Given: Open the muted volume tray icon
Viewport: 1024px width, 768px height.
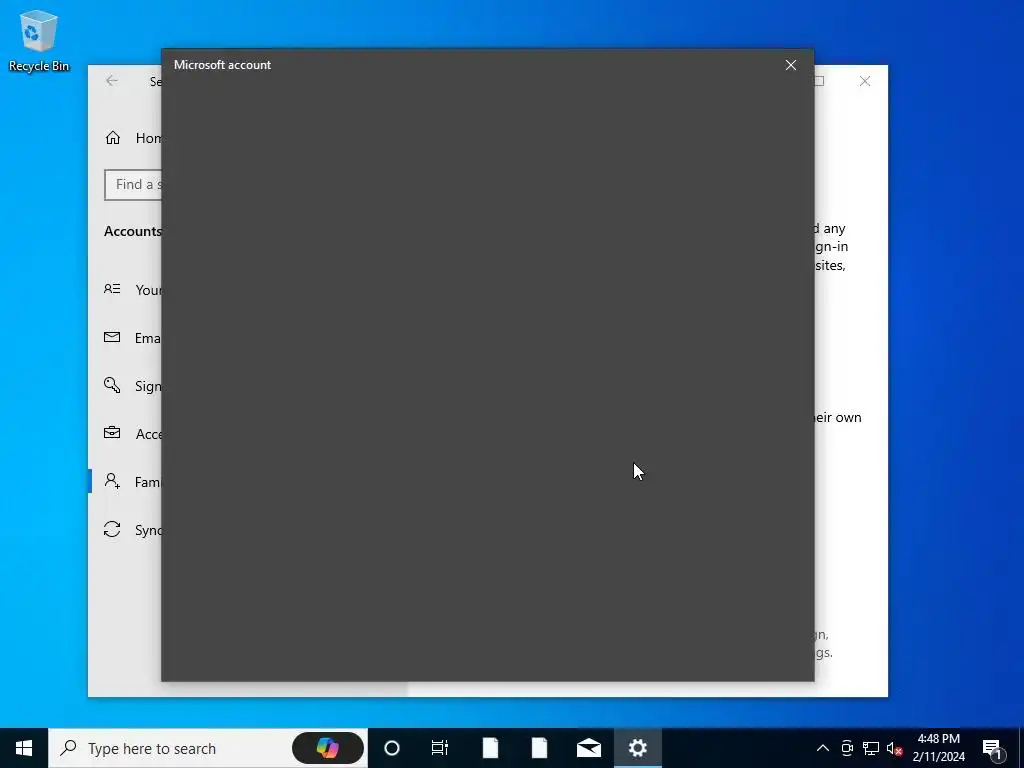Looking at the screenshot, I should (894, 748).
